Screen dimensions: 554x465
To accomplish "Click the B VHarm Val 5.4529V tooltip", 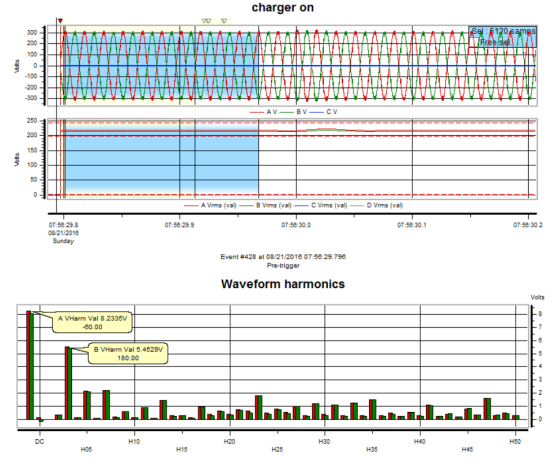I will (x=128, y=353).
